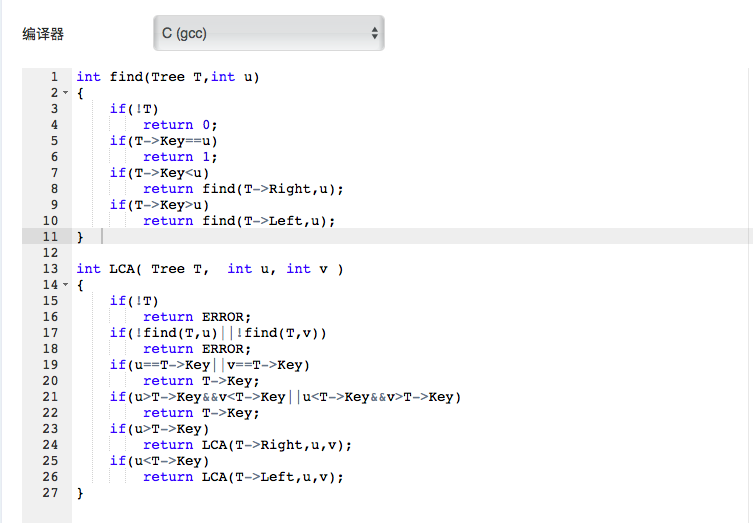Viewport: 753px width, 523px height.
Task: Click the closing brace on line 11
Action: (80, 237)
